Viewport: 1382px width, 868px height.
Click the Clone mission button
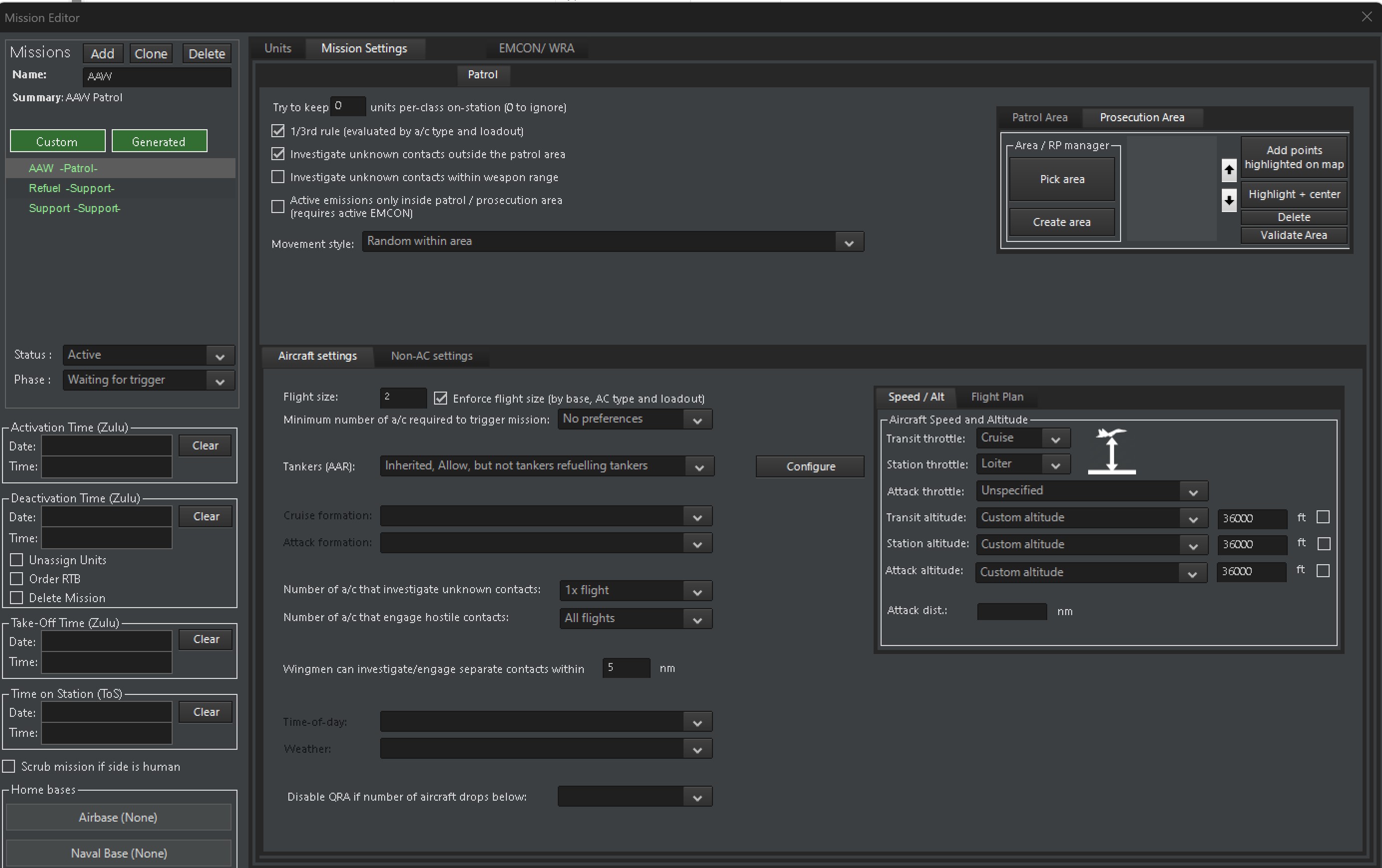(151, 53)
